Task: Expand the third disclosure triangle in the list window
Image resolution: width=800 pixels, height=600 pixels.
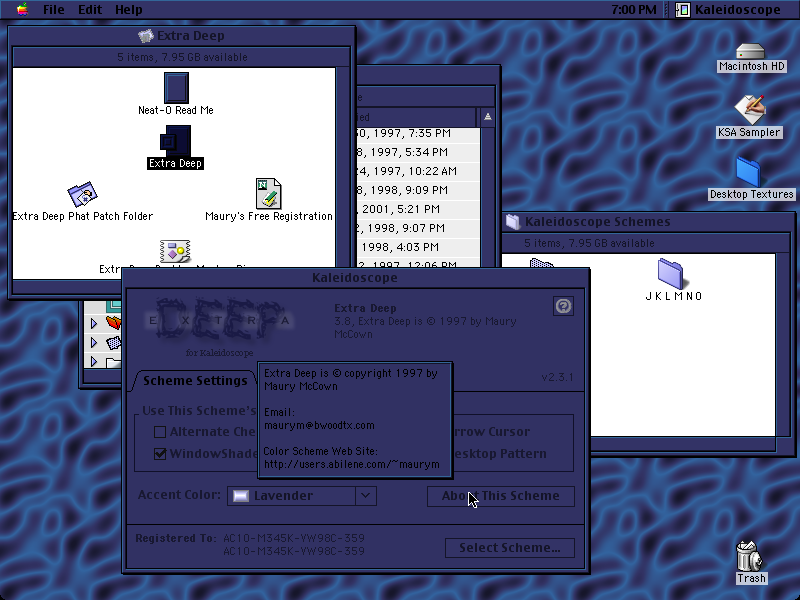Action: tap(94, 362)
